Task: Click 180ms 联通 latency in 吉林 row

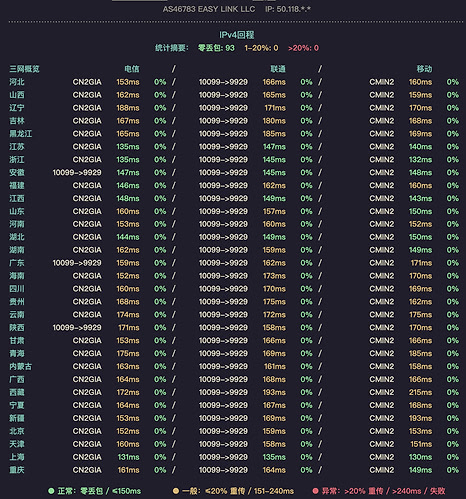Action: coord(274,121)
